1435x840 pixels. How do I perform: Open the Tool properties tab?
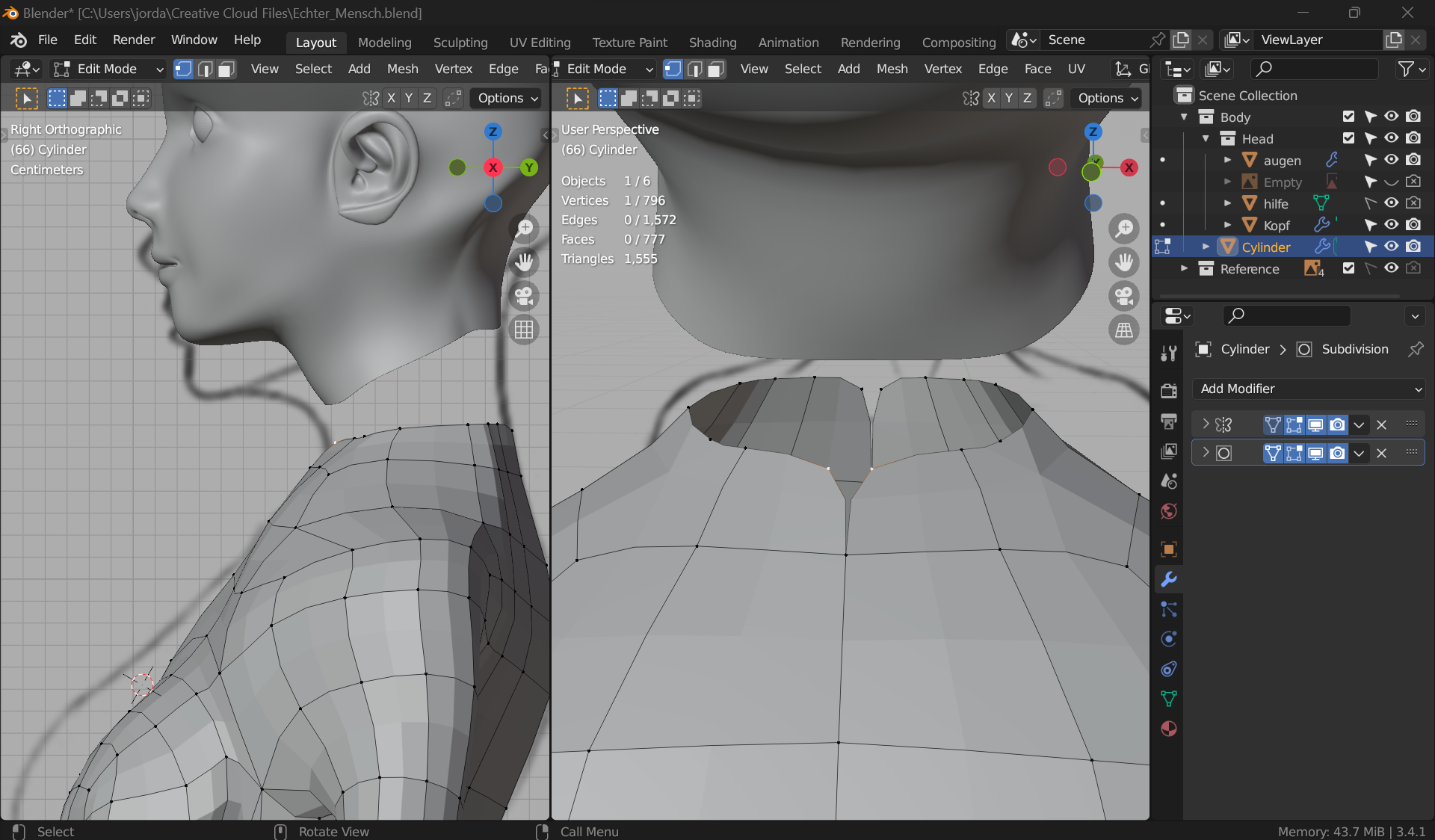(x=1169, y=353)
